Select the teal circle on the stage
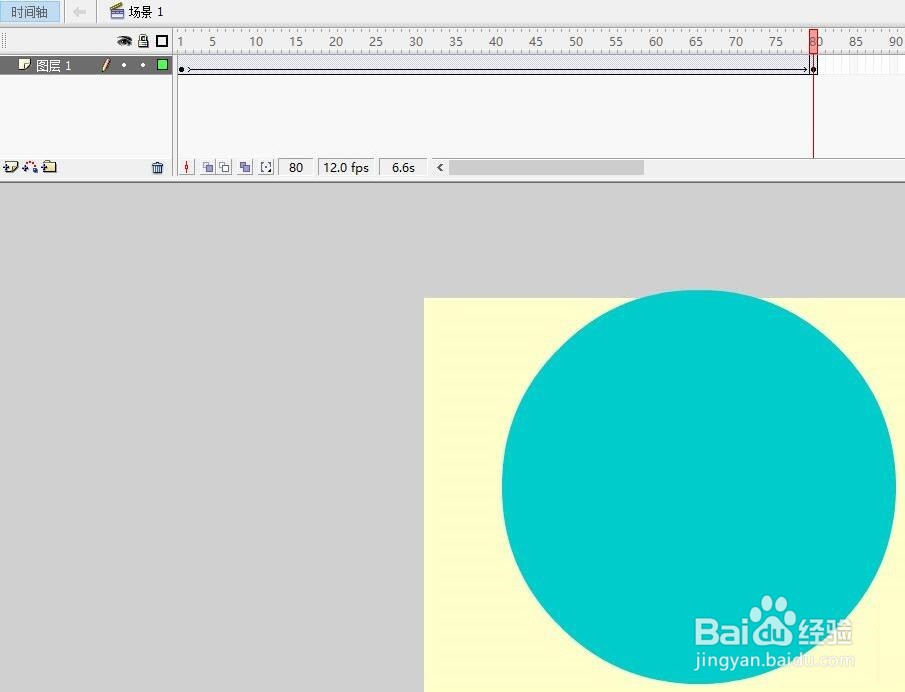 click(698, 487)
